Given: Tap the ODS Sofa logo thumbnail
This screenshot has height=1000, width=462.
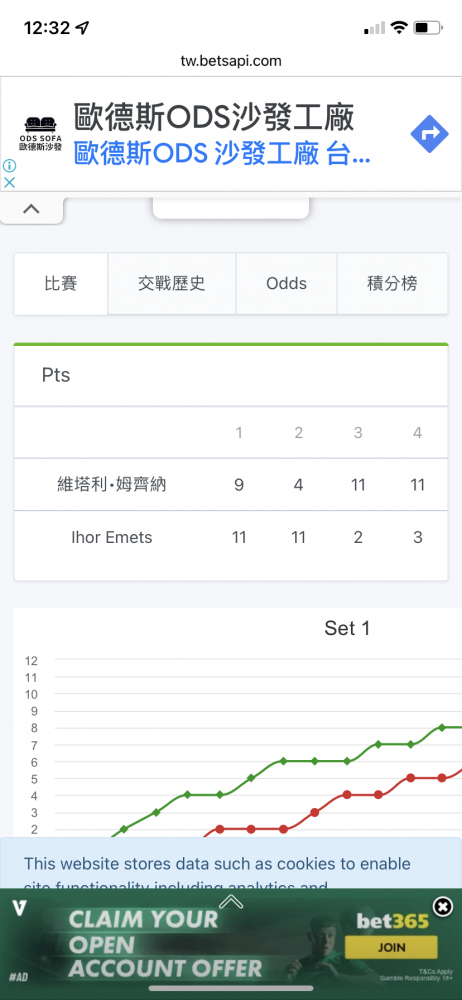Looking at the screenshot, I should (40, 133).
